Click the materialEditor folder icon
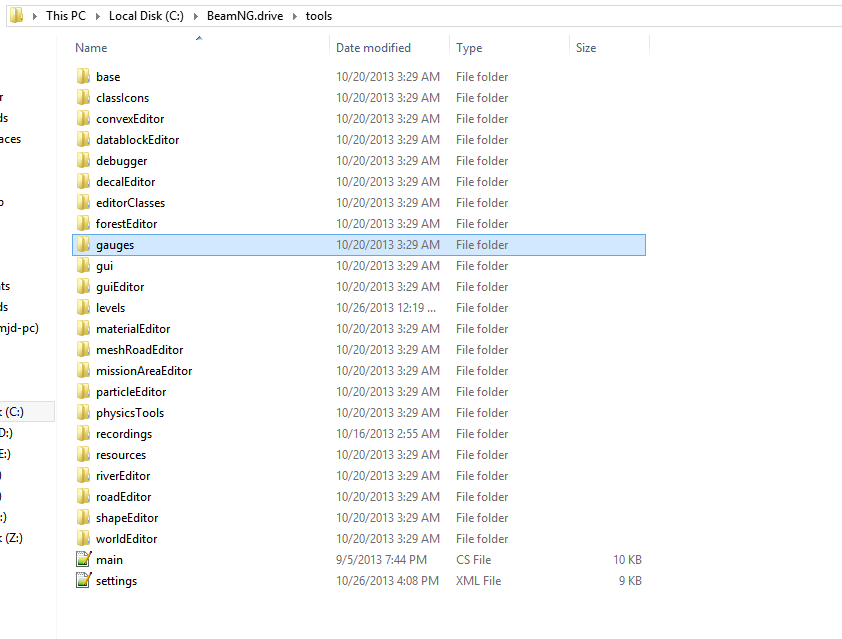 point(83,329)
